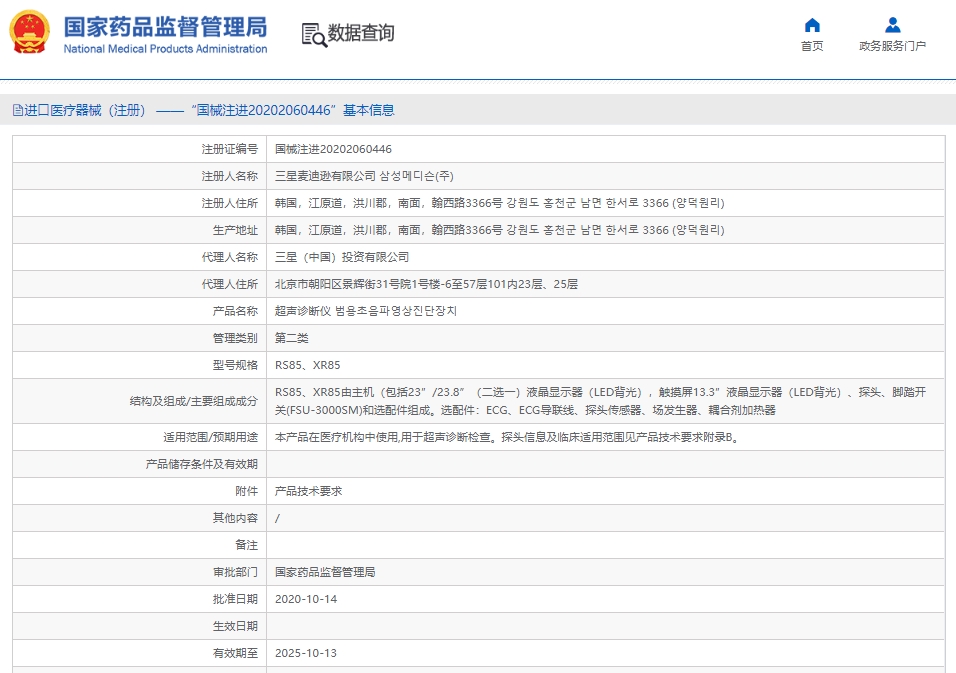The height and width of the screenshot is (673, 956).
Task: Open the 数据查询 label
Action: (361, 33)
